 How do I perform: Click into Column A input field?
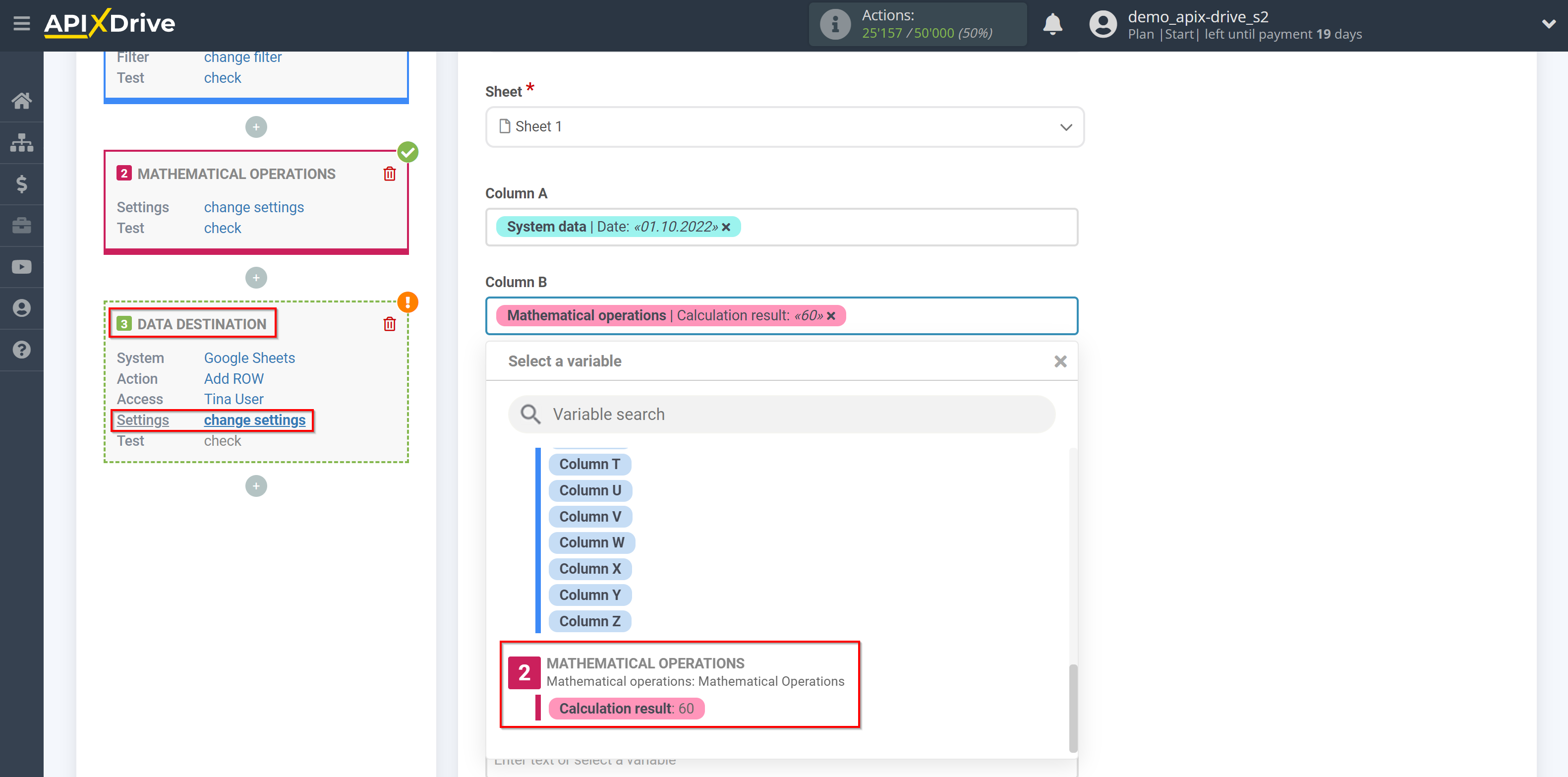click(x=782, y=227)
